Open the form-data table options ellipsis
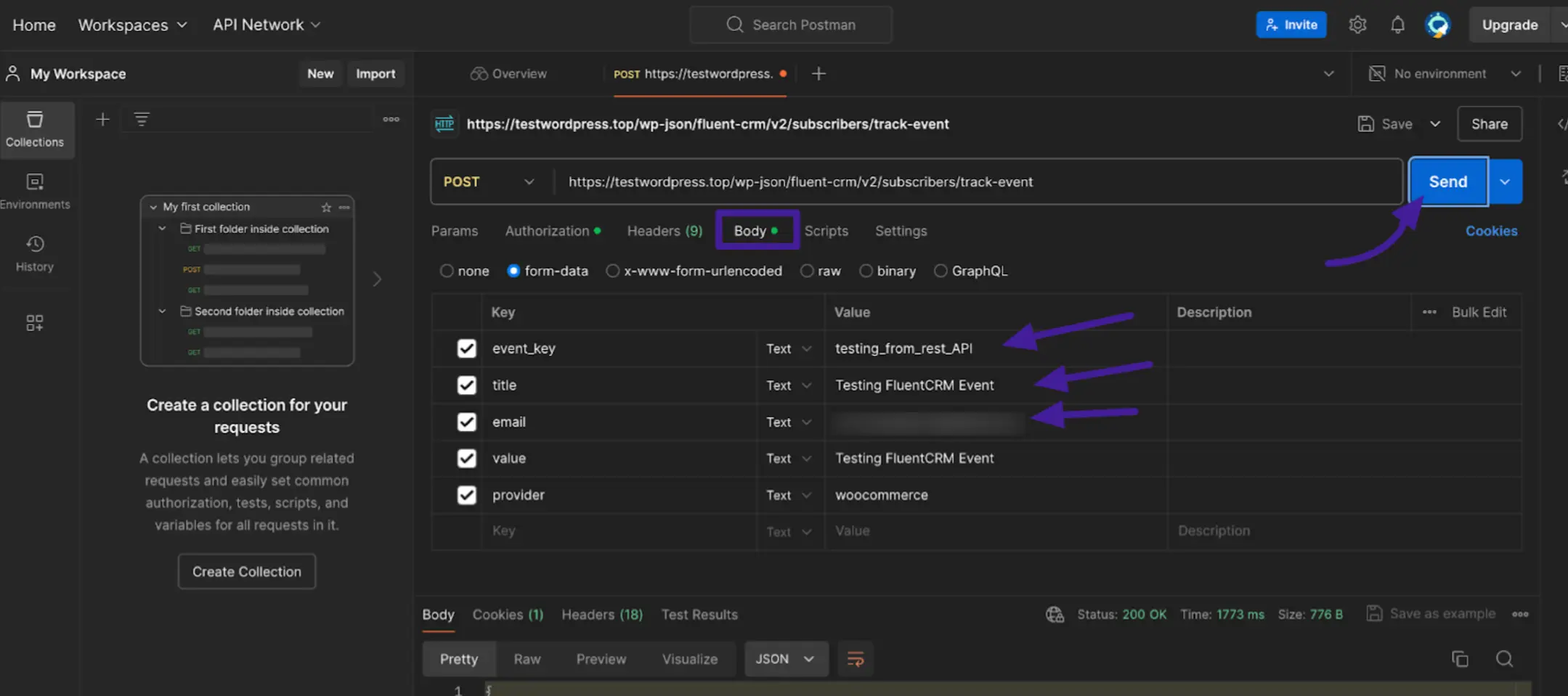 [1429, 312]
